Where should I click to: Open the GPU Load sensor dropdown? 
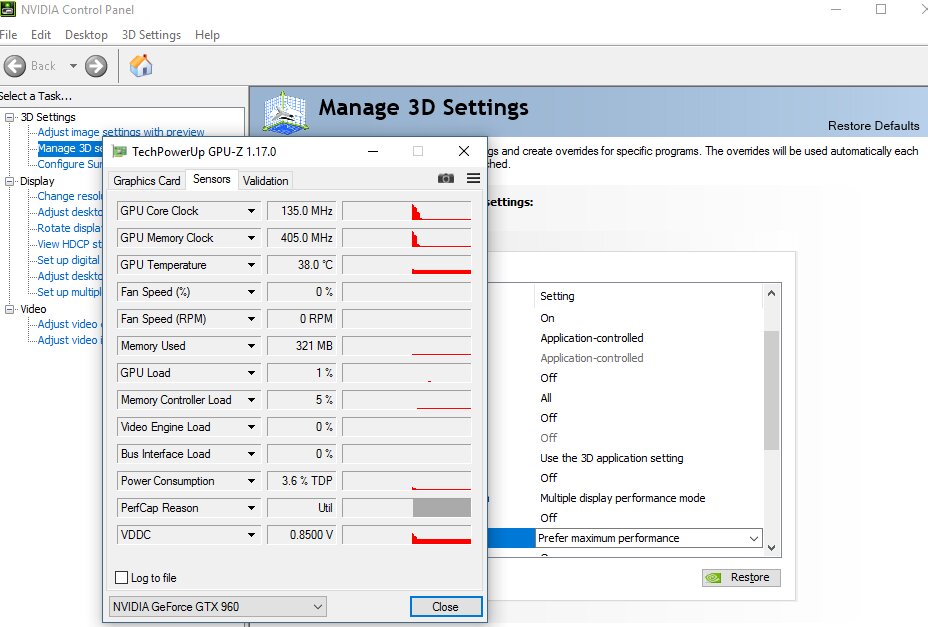click(251, 373)
